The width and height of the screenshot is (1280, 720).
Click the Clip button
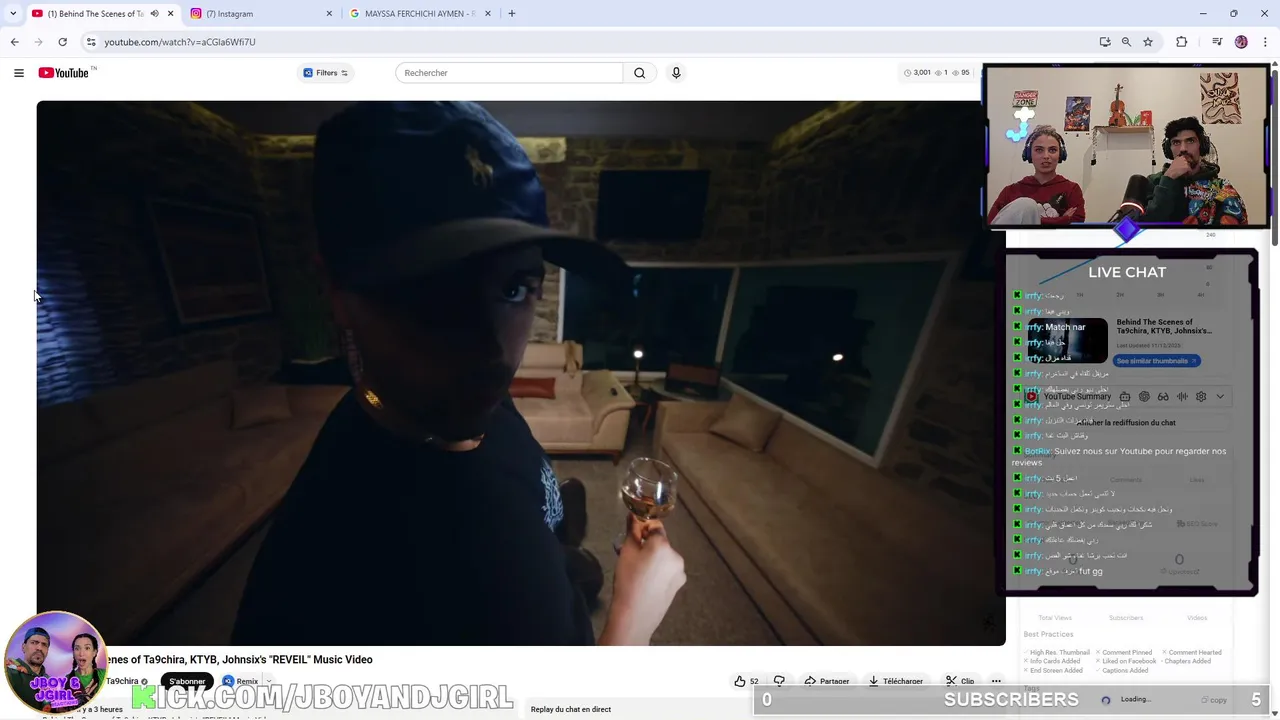coord(960,681)
